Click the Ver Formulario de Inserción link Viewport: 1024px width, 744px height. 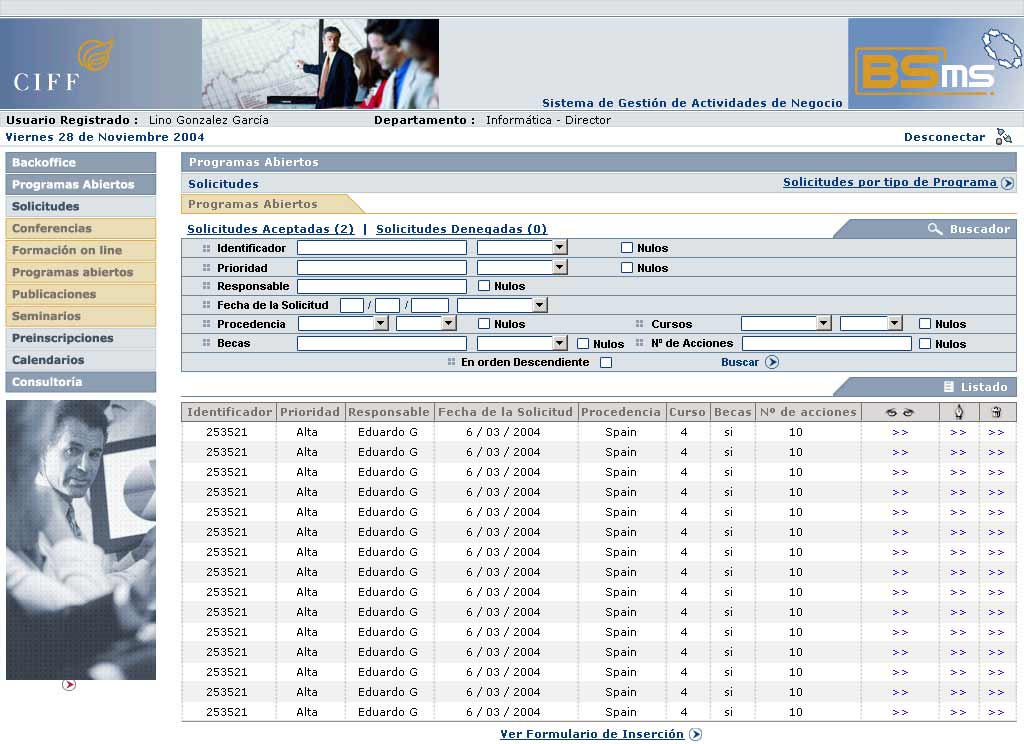point(592,734)
